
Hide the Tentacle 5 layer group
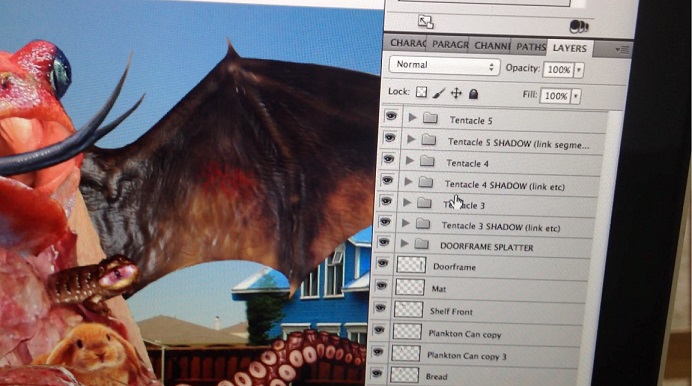[x=391, y=116]
